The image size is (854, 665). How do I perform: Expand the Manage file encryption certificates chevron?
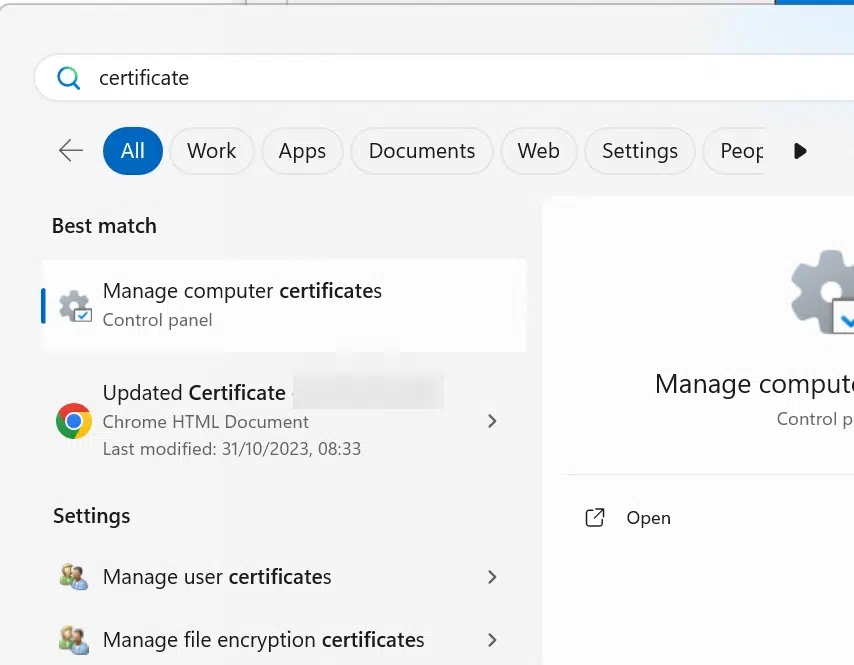492,639
